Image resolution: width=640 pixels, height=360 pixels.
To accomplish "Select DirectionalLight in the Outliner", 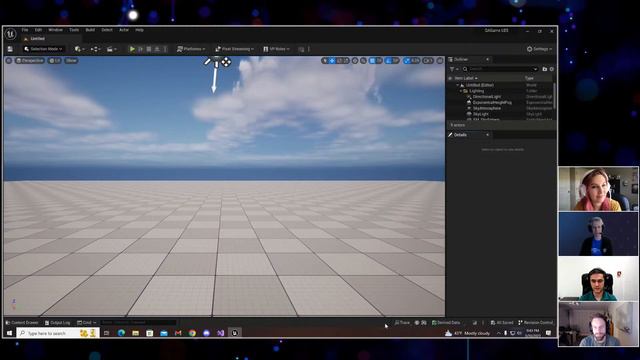I will tap(487, 97).
